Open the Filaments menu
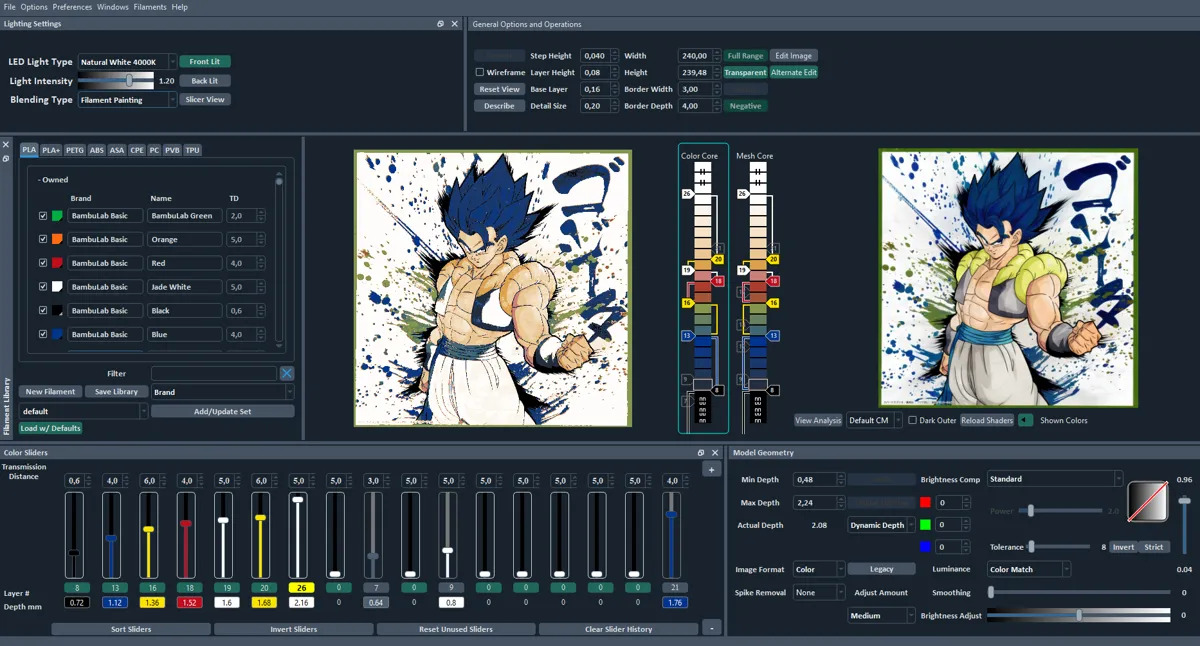1200x646 pixels. coord(150,7)
